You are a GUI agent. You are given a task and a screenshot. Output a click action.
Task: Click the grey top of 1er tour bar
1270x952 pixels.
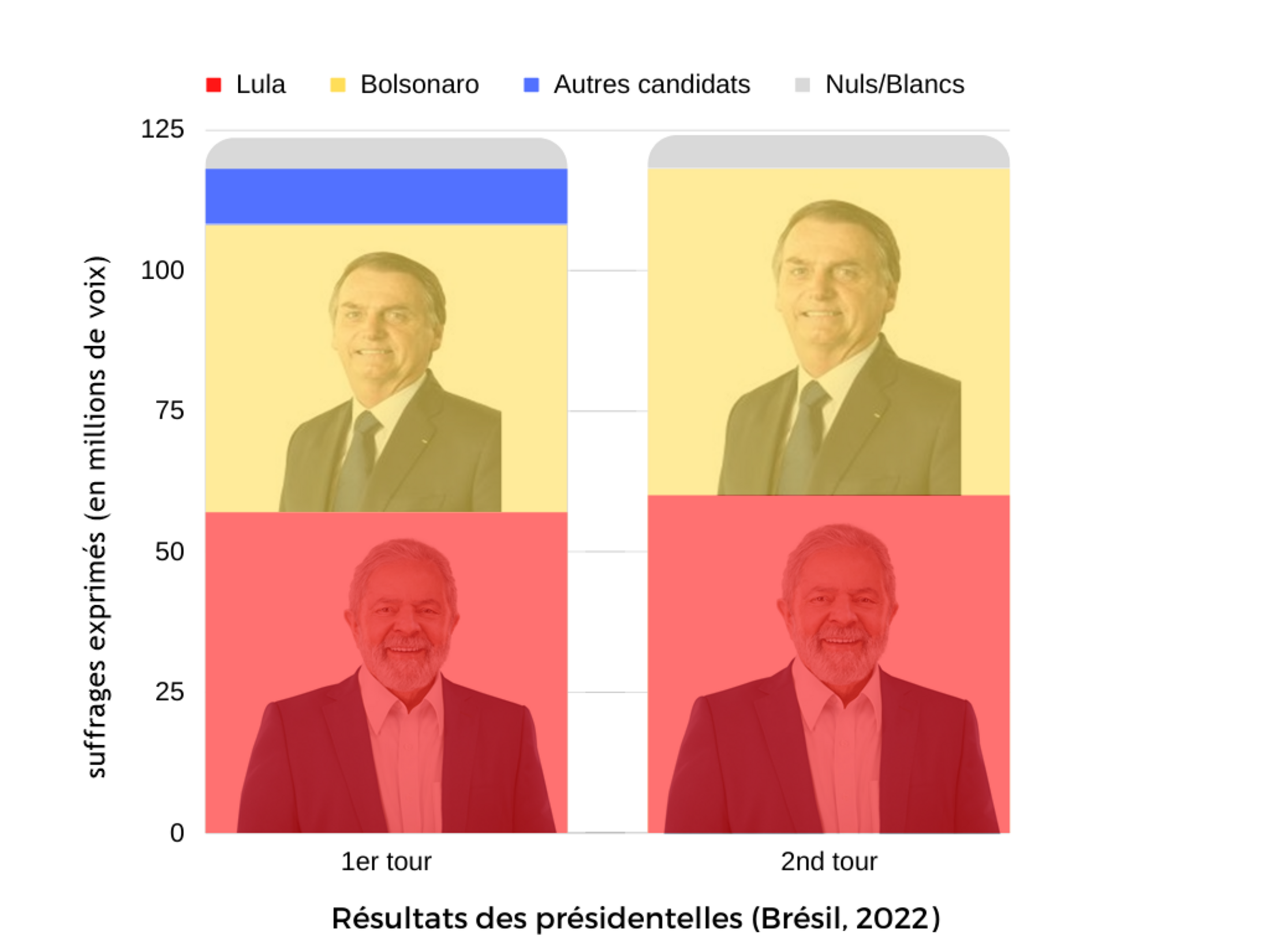pos(386,153)
